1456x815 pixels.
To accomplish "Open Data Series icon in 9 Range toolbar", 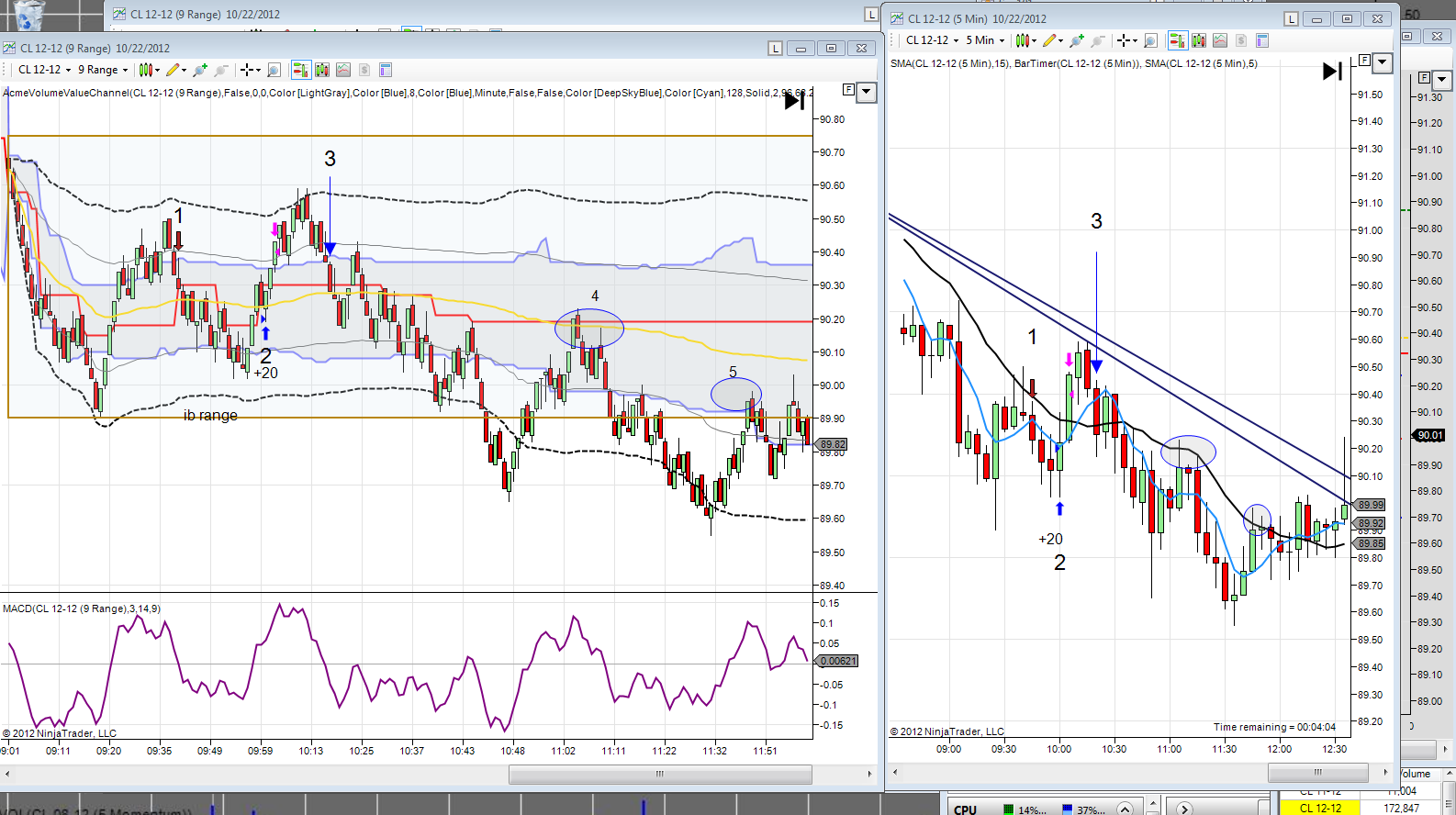I will point(321,70).
